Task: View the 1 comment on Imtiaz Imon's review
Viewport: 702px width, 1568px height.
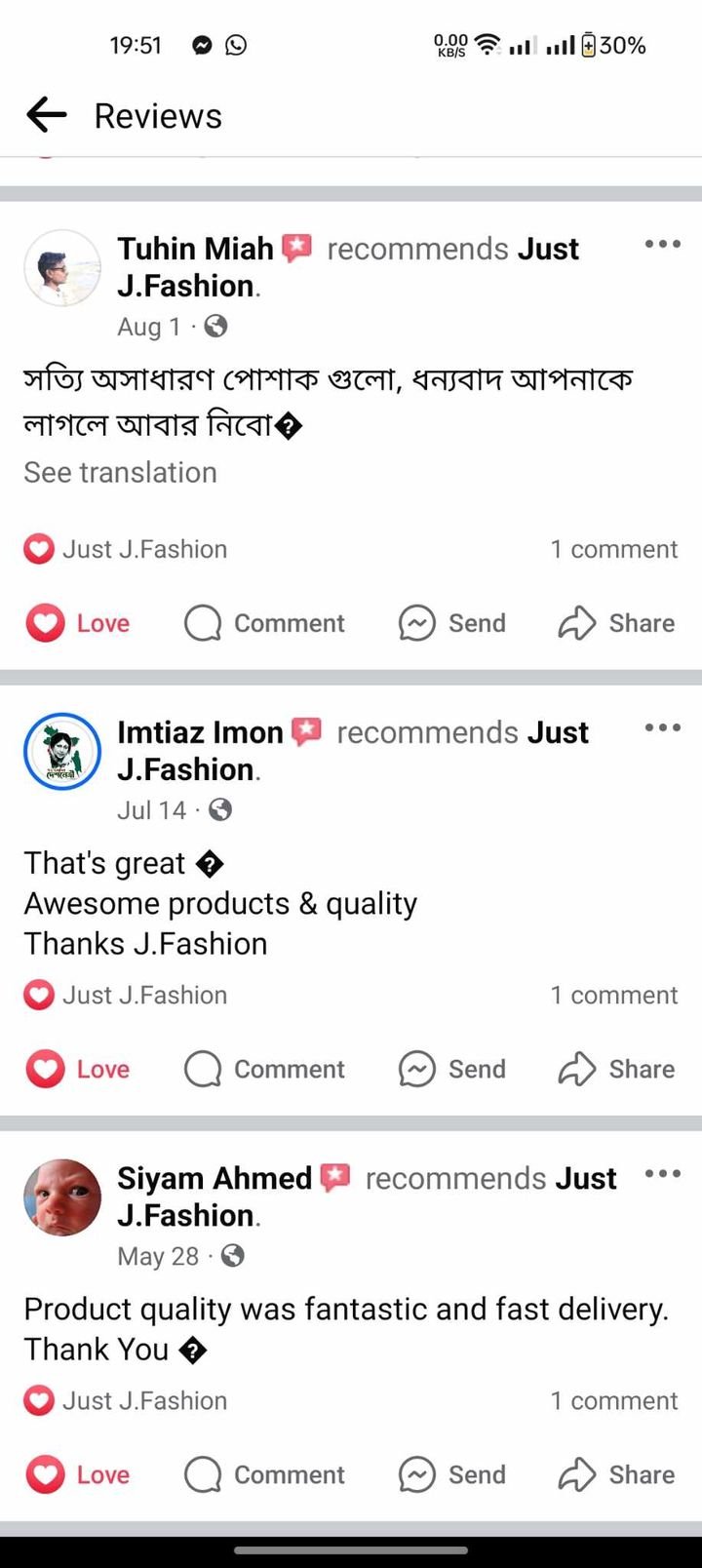Action: (x=613, y=995)
